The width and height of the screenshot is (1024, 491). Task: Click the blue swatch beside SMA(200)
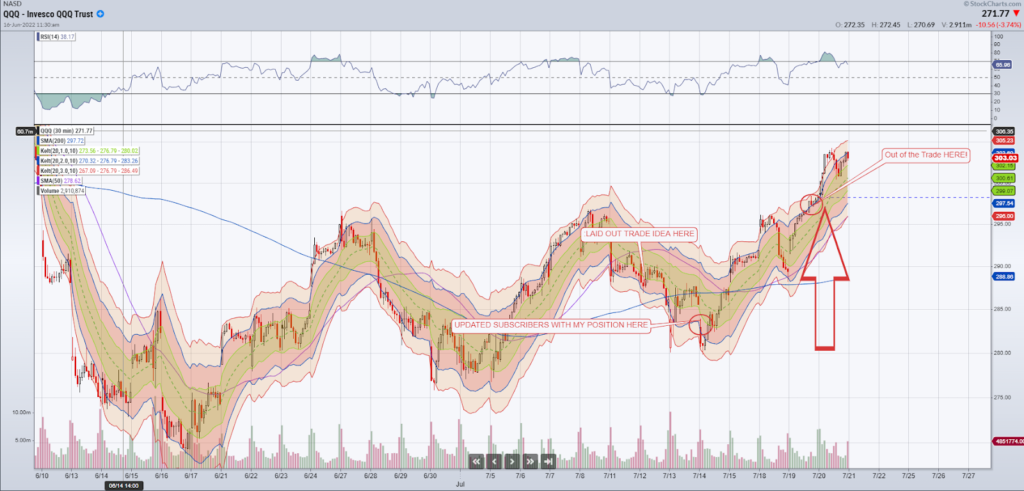coord(39,140)
